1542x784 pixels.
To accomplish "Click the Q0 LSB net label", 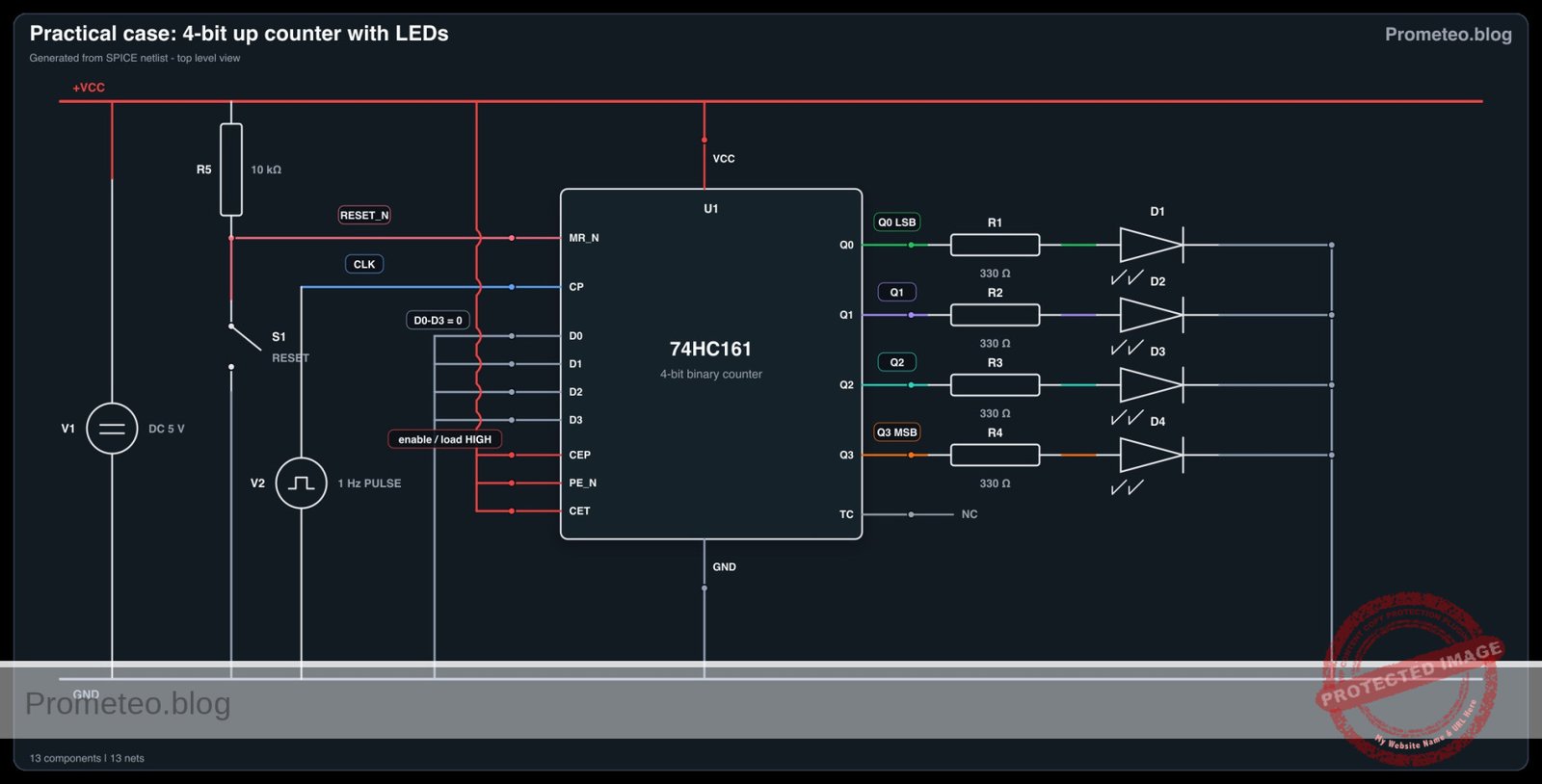I will tap(896, 222).
